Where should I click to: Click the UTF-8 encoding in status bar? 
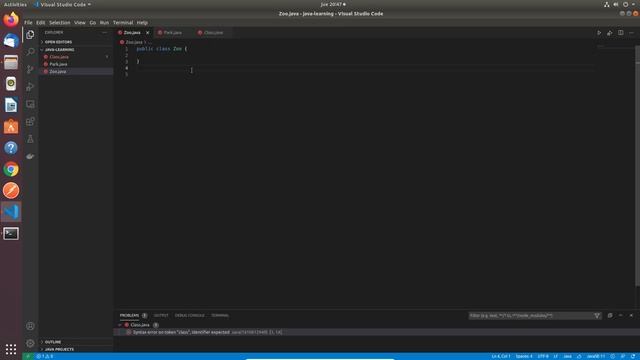coord(543,356)
